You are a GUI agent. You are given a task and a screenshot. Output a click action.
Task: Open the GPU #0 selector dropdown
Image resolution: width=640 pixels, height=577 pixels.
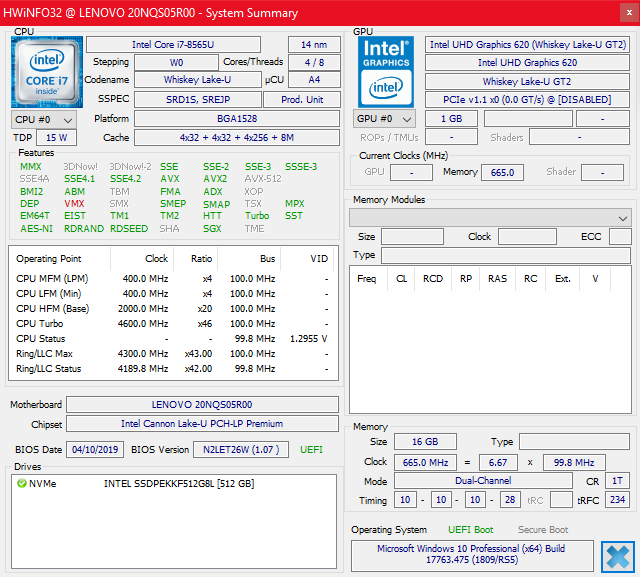[386, 119]
